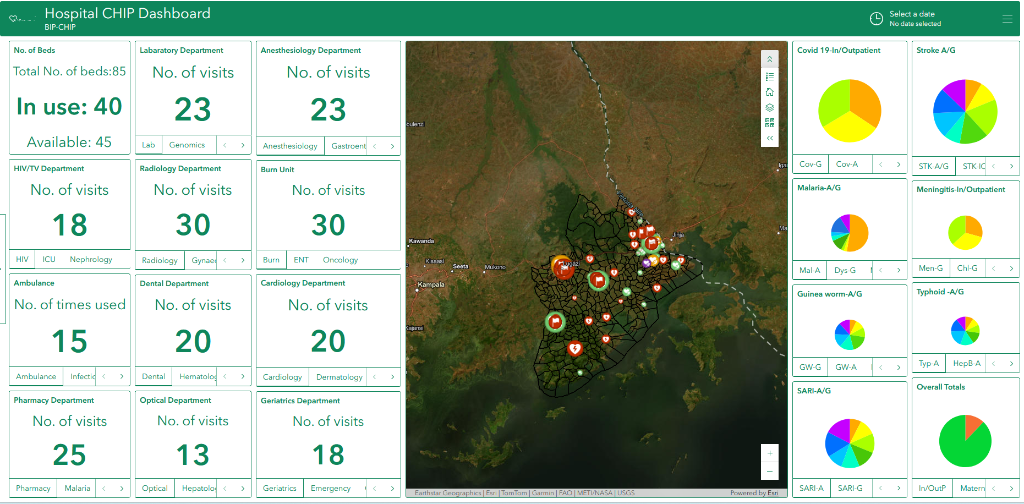Next tab arrow in SARI chart card

(898, 488)
